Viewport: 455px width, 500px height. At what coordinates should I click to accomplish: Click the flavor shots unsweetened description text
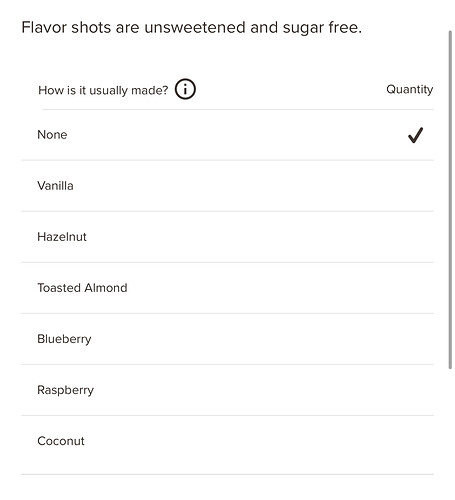click(x=192, y=28)
